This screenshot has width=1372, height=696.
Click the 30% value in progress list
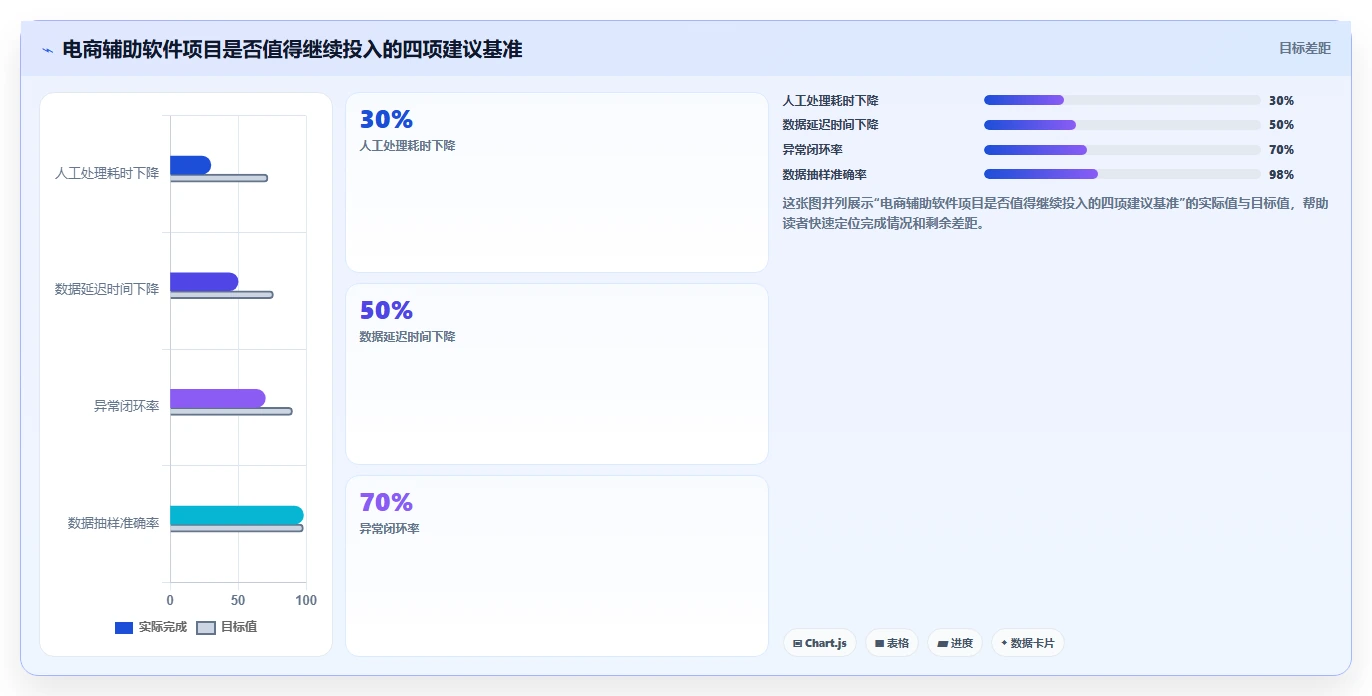pyautogui.click(x=1281, y=101)
